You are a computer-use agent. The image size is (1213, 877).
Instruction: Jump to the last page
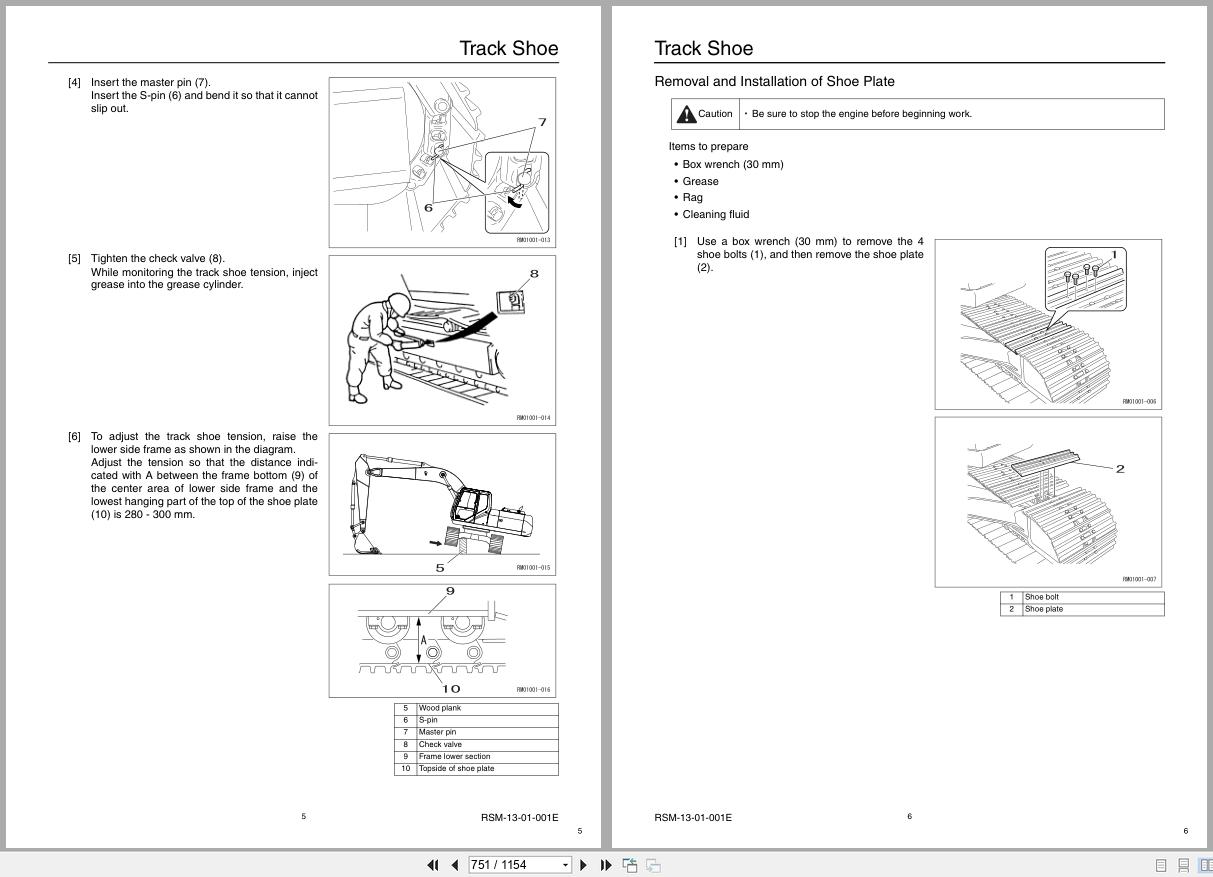pos(606,865)
